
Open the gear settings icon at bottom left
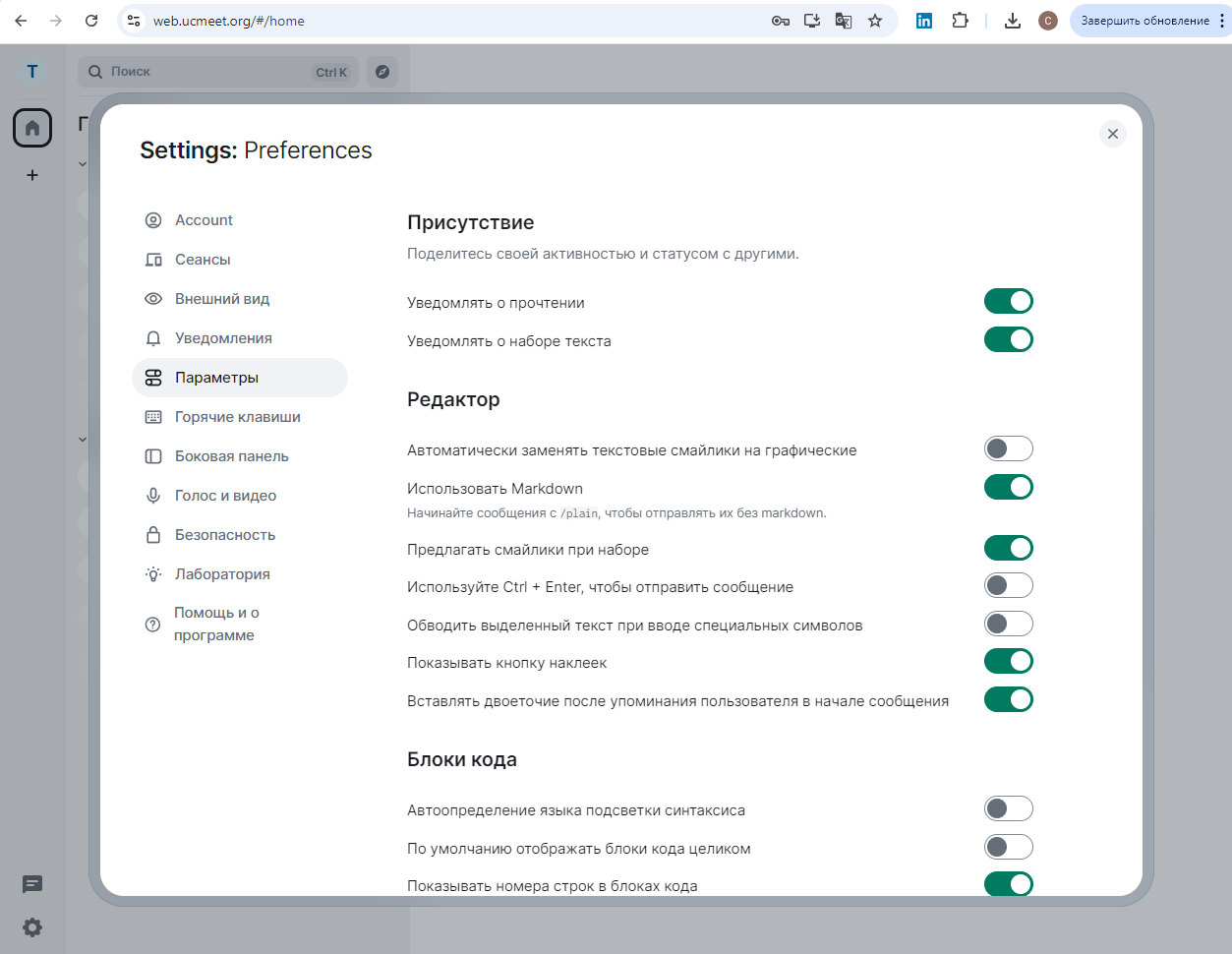31,927
